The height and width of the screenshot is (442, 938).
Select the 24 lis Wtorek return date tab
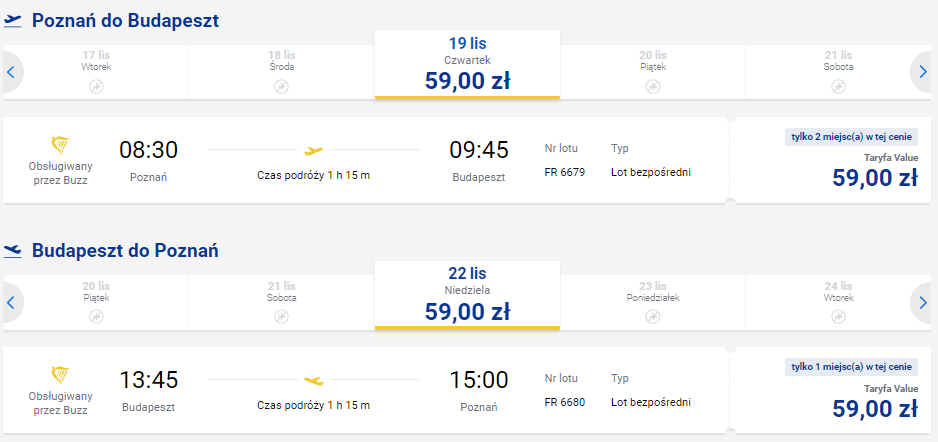pyautogui.click(x=838, y=302)
